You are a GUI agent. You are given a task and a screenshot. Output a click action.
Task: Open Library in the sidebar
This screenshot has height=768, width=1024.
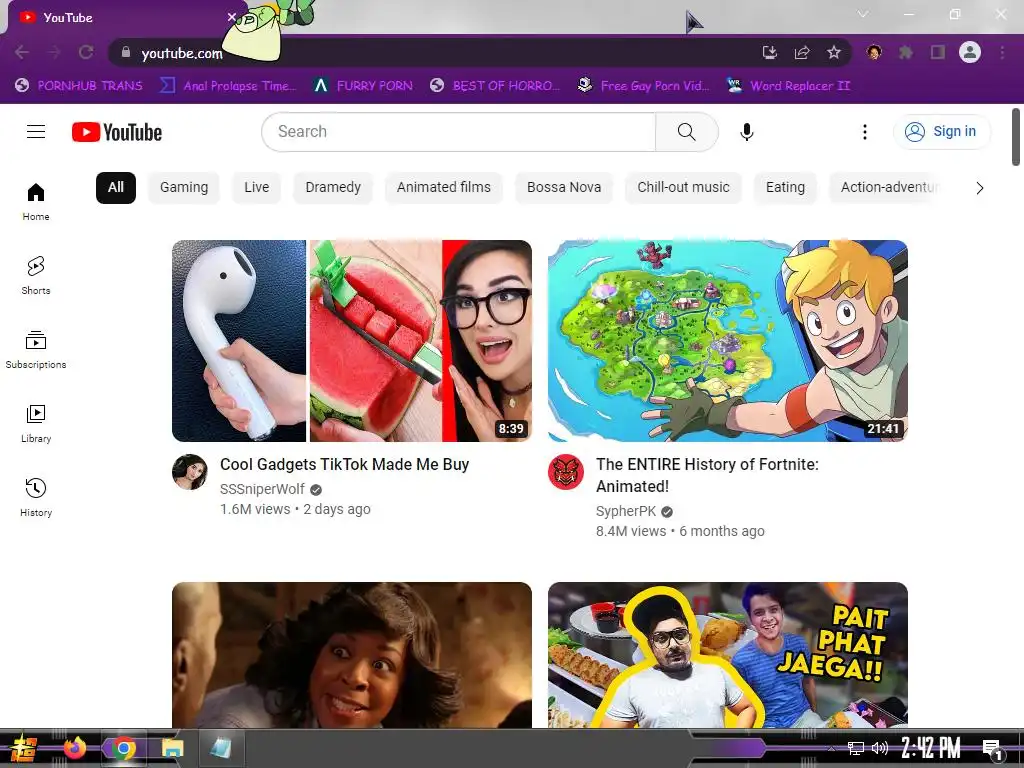[x=36, y=424]
